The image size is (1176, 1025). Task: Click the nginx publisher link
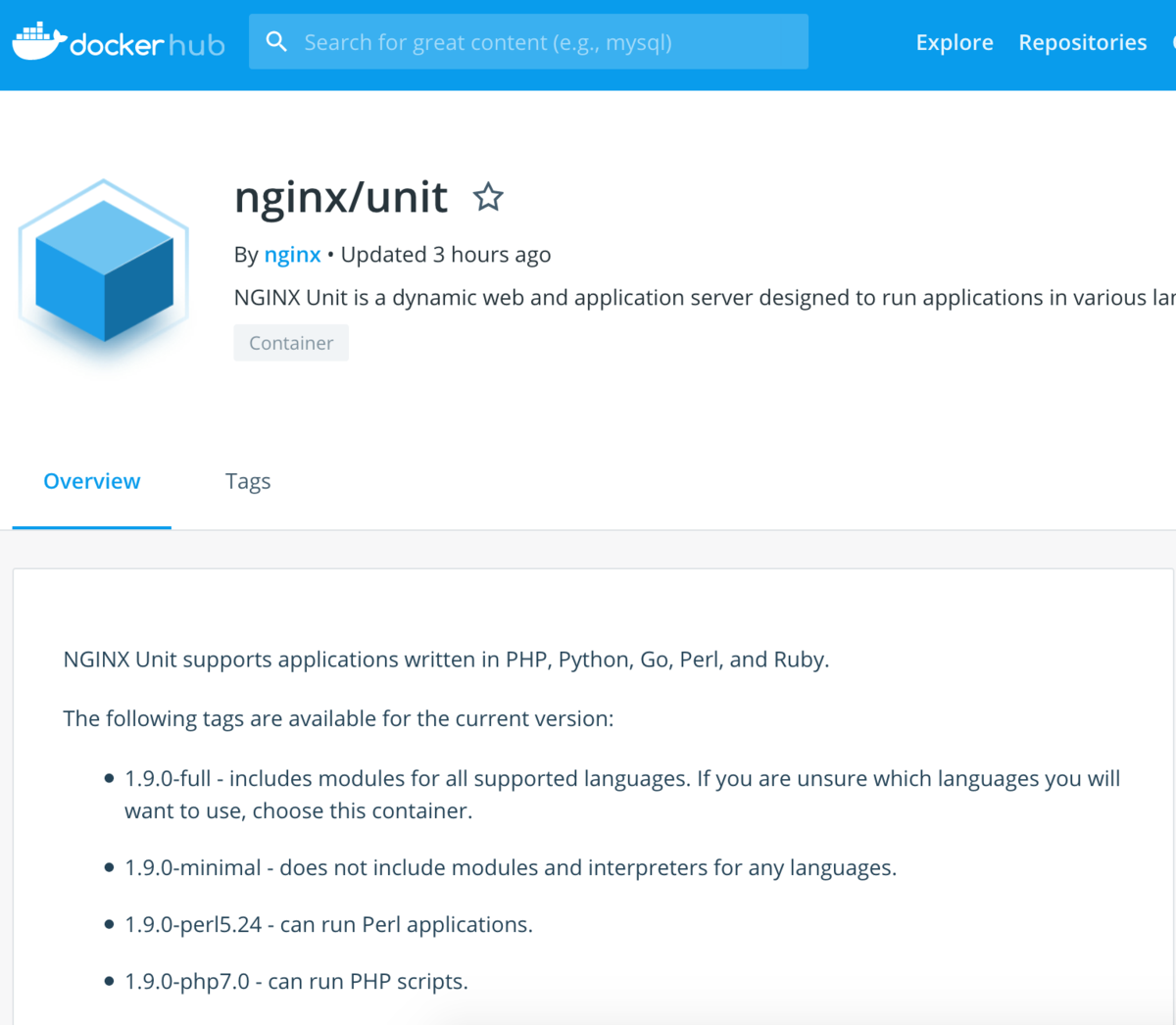pyautogui.click(x=292, y=254)
